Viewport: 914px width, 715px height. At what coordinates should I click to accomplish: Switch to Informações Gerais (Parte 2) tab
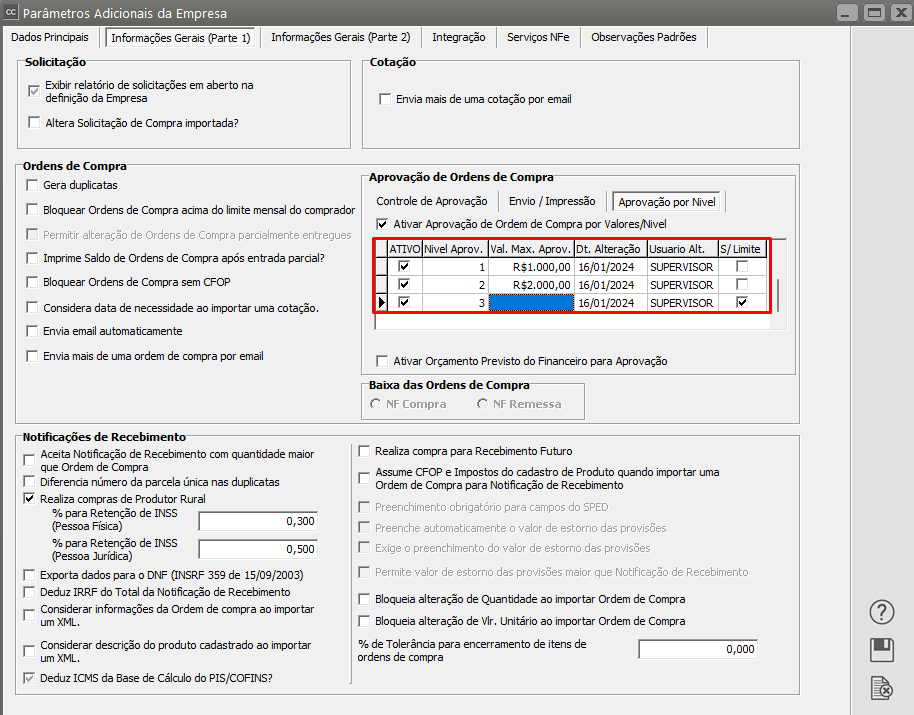tap(340, 37)
